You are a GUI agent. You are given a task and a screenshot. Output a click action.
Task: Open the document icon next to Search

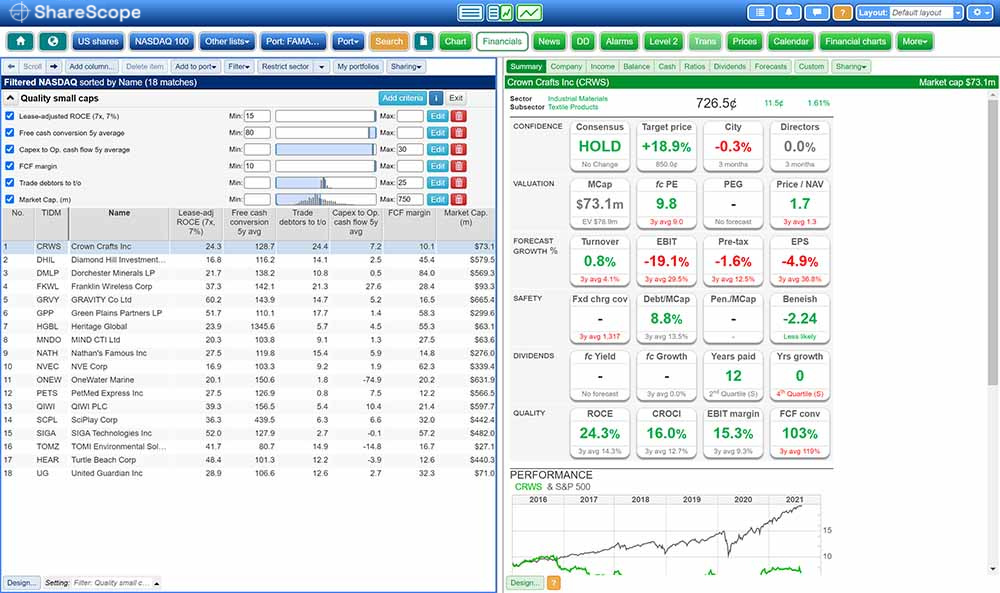click(424, 42)
